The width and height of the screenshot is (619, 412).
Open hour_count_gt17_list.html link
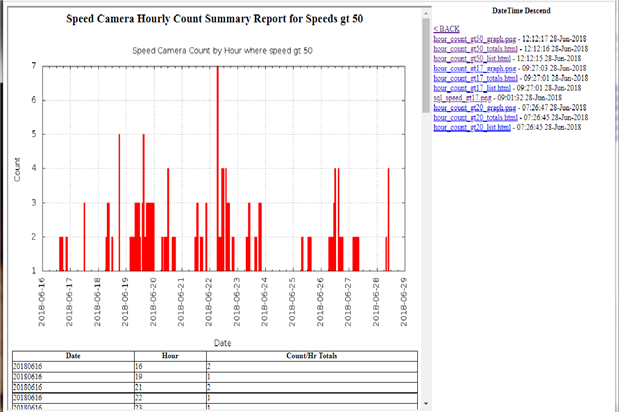tap(472, 88)
